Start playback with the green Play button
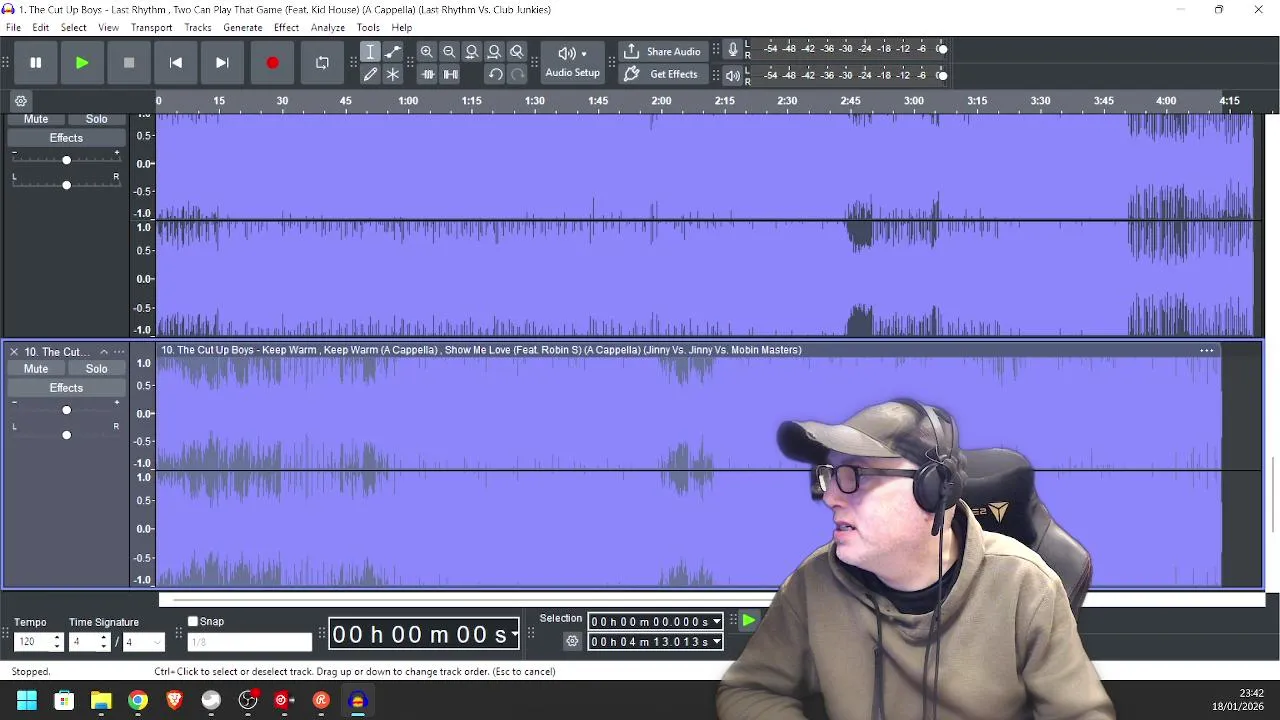The image size is (1280, 720). tap(82, 63)
